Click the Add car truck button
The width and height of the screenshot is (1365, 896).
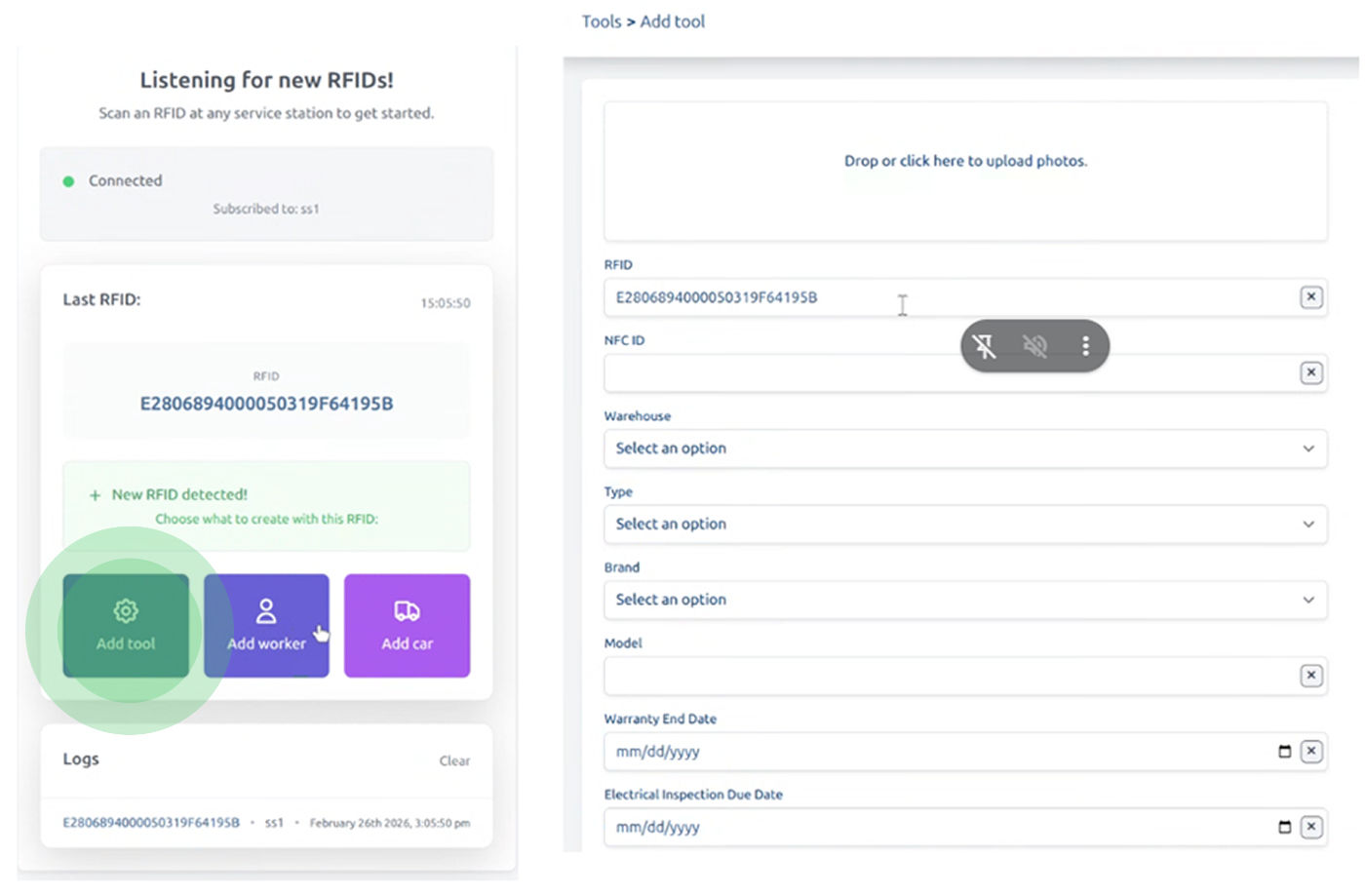click(x=407, y=626)
